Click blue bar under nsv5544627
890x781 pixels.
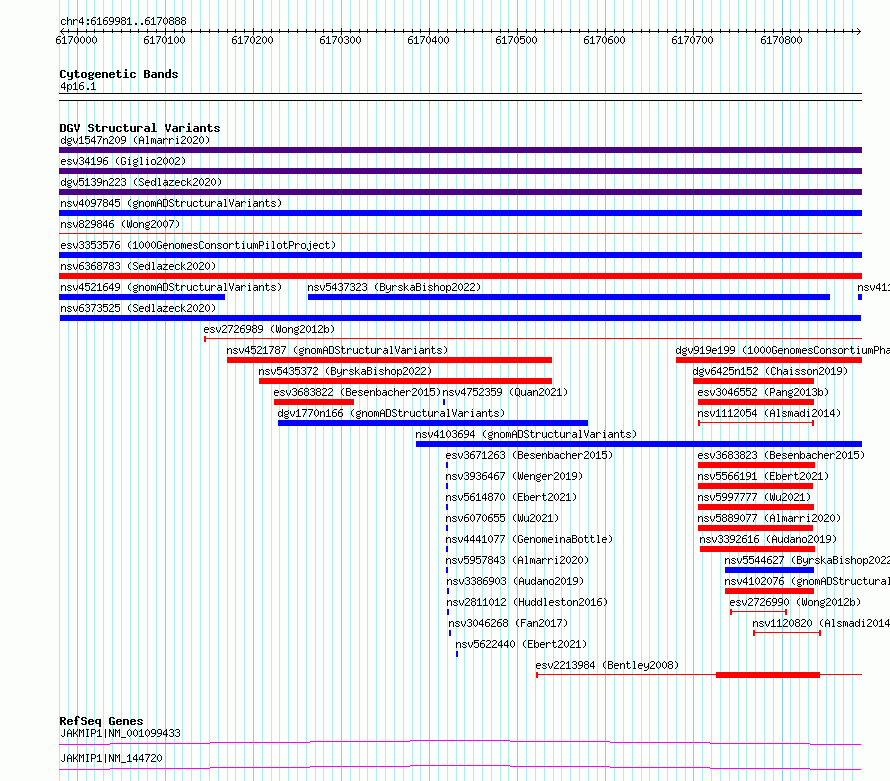769,570
